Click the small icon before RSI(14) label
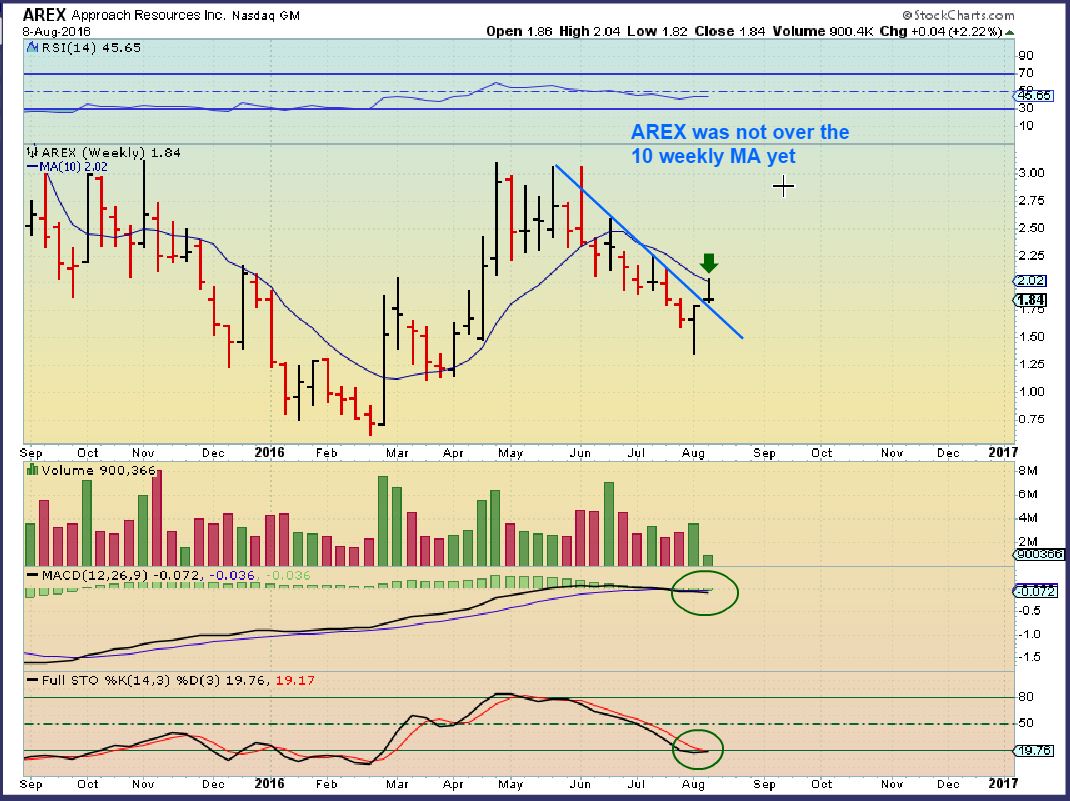This screenshot has height=801, width=1070. click(x=32, y=47)
